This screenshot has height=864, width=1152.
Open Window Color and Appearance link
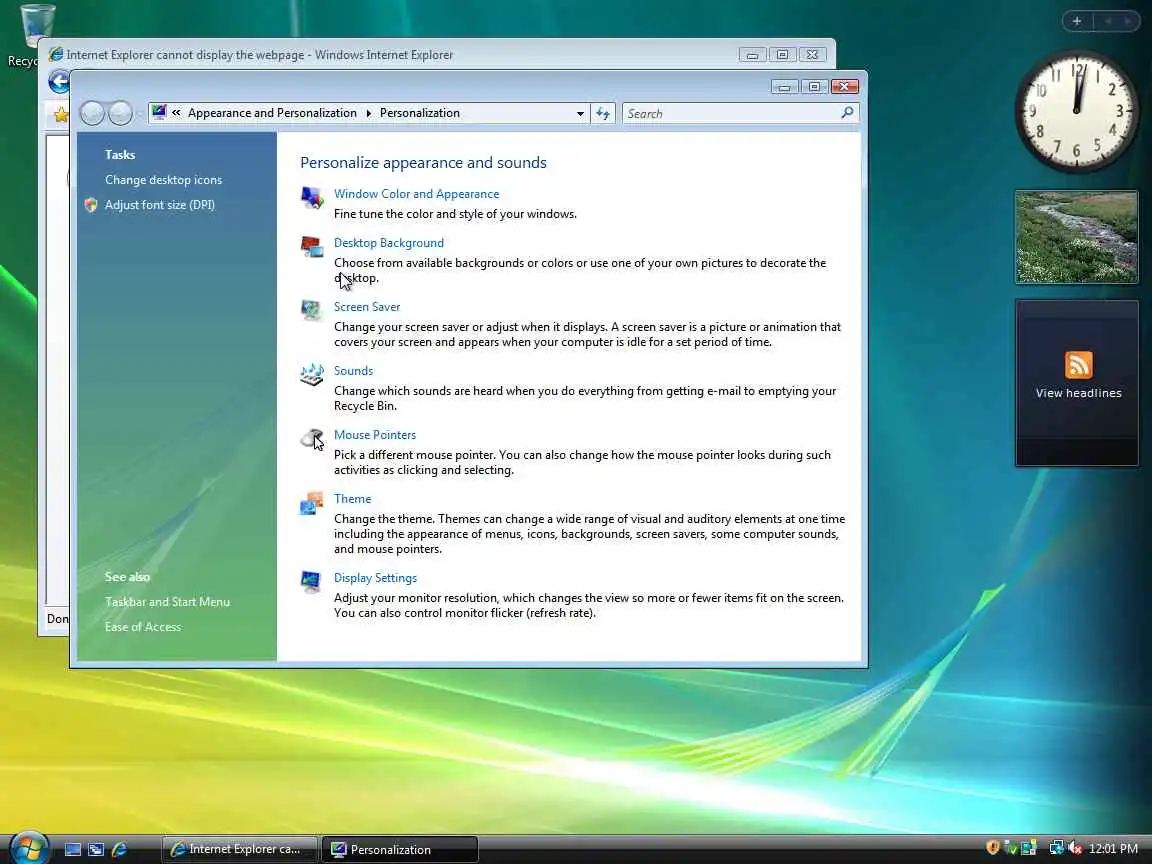tap(417, 194)
